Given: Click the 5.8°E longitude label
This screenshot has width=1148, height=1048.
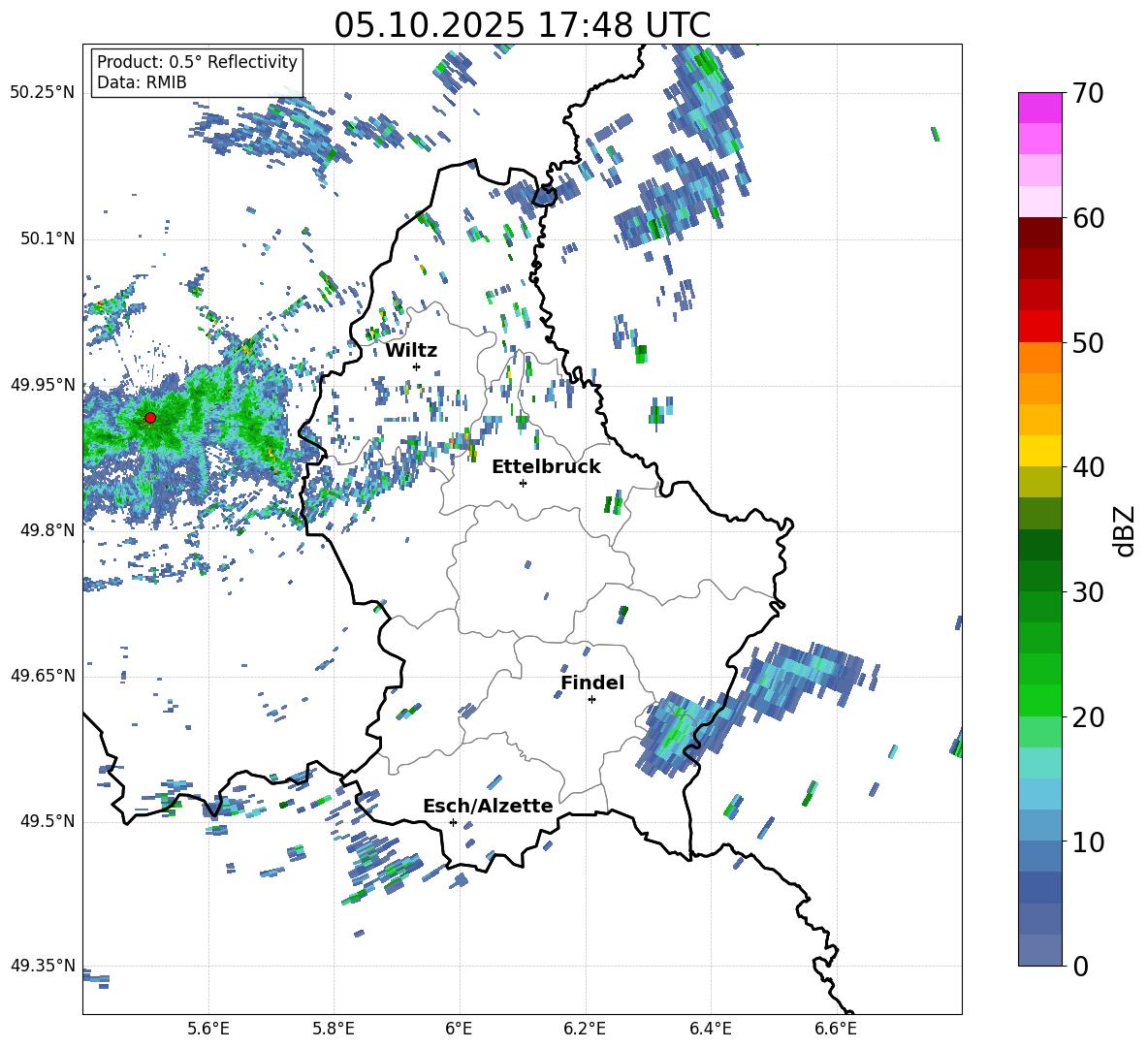Looking at the screenshot, I should pyautogui.click(x=334, y=1029).
